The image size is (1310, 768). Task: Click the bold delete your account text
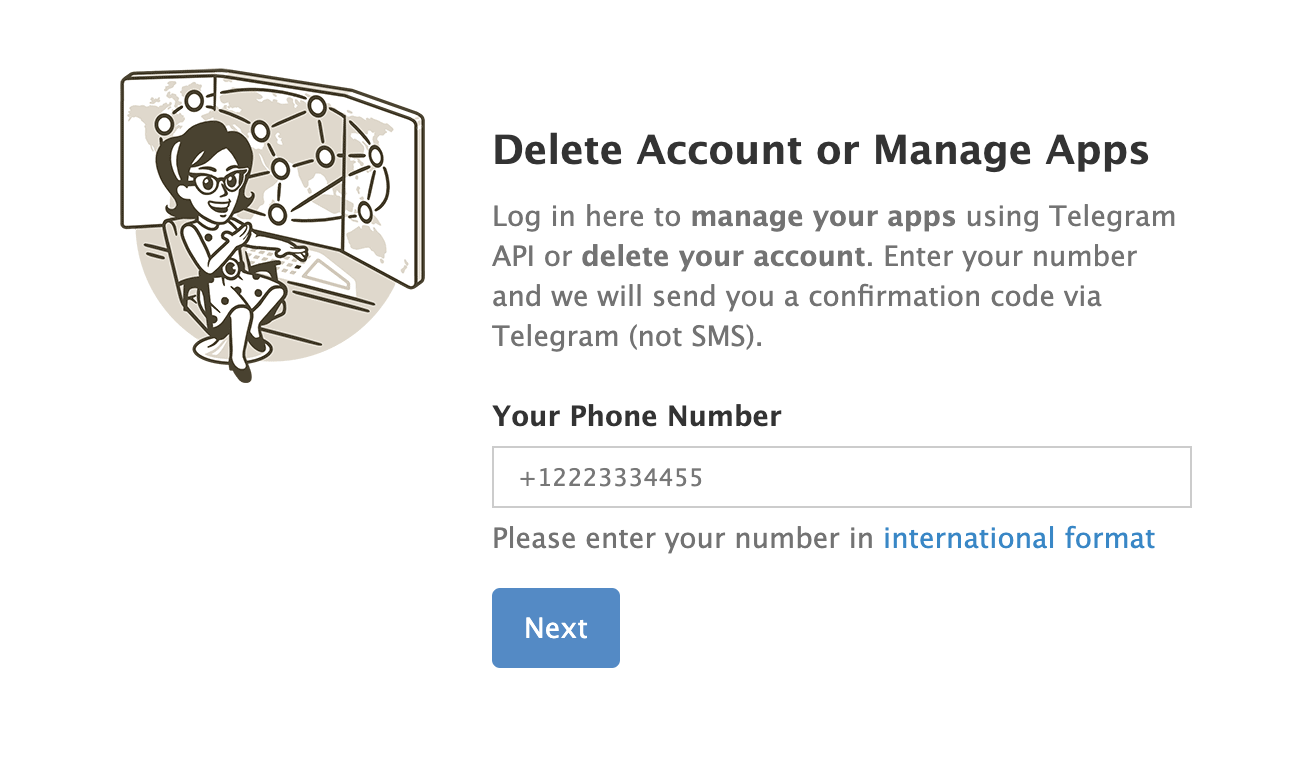point(723,256)
